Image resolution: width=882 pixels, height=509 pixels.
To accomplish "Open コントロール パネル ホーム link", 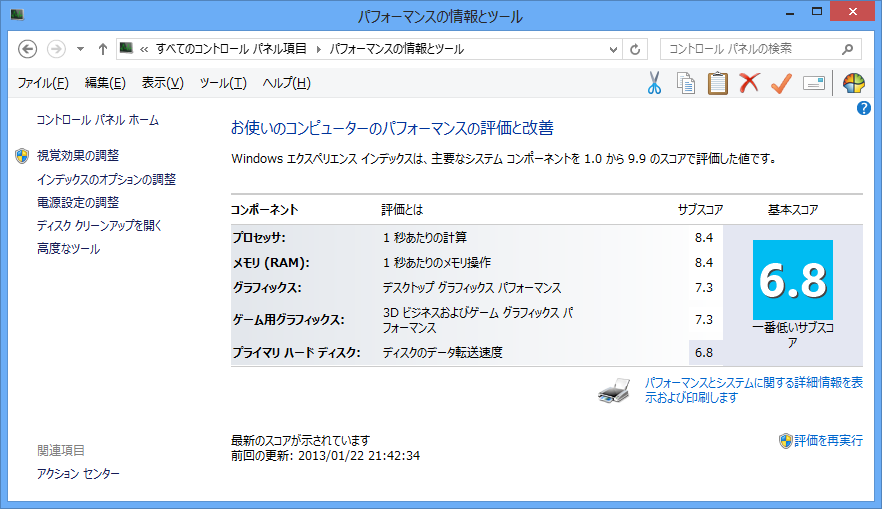I will point(98,120).
